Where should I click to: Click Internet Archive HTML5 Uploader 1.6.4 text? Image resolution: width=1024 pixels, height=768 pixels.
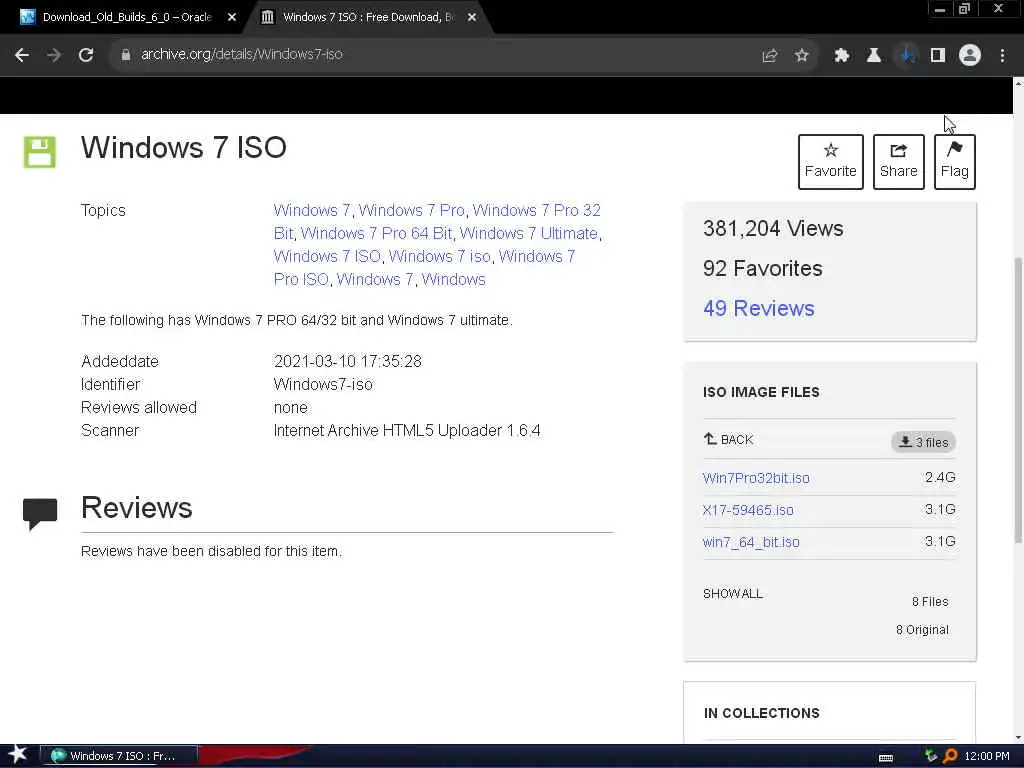point(407,430)
